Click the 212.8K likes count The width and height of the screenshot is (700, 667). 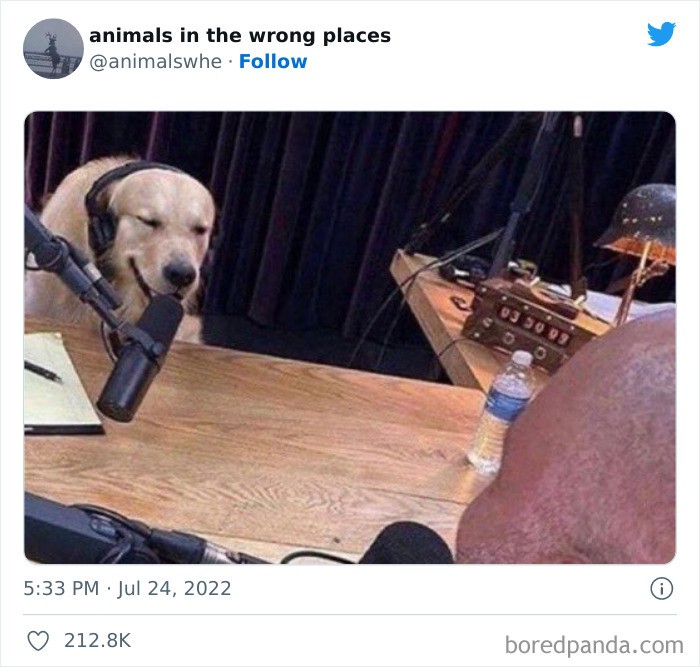click(x=97, y=641)
